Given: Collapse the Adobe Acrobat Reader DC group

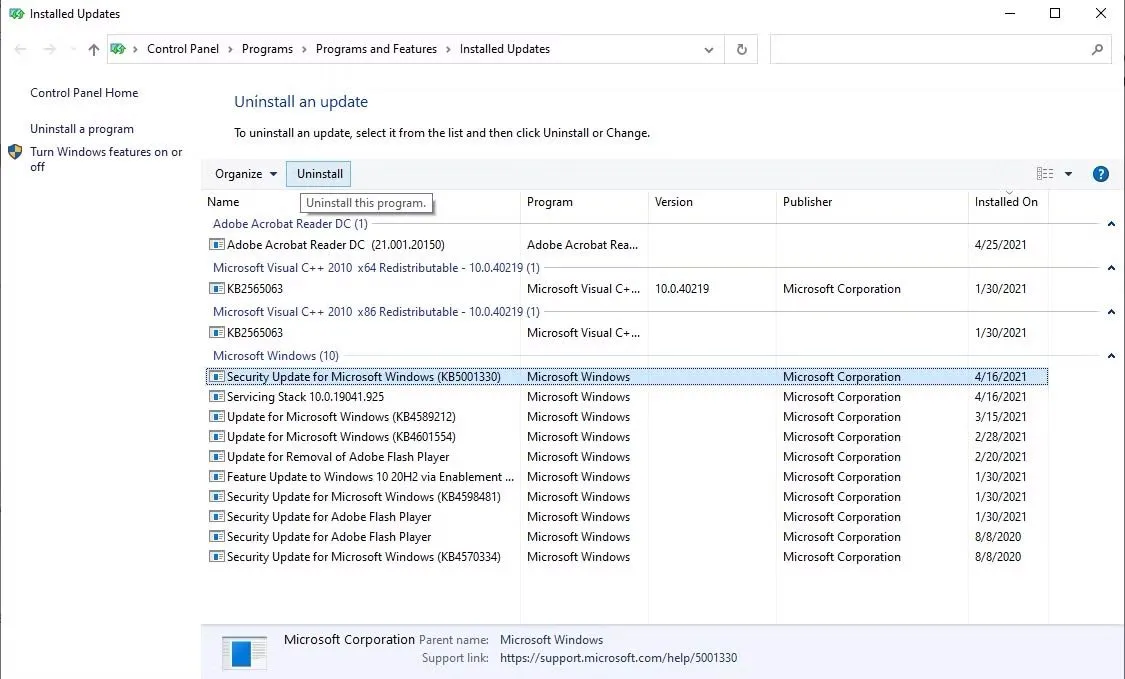Looking at the screenshot, I should [1111, 225].
